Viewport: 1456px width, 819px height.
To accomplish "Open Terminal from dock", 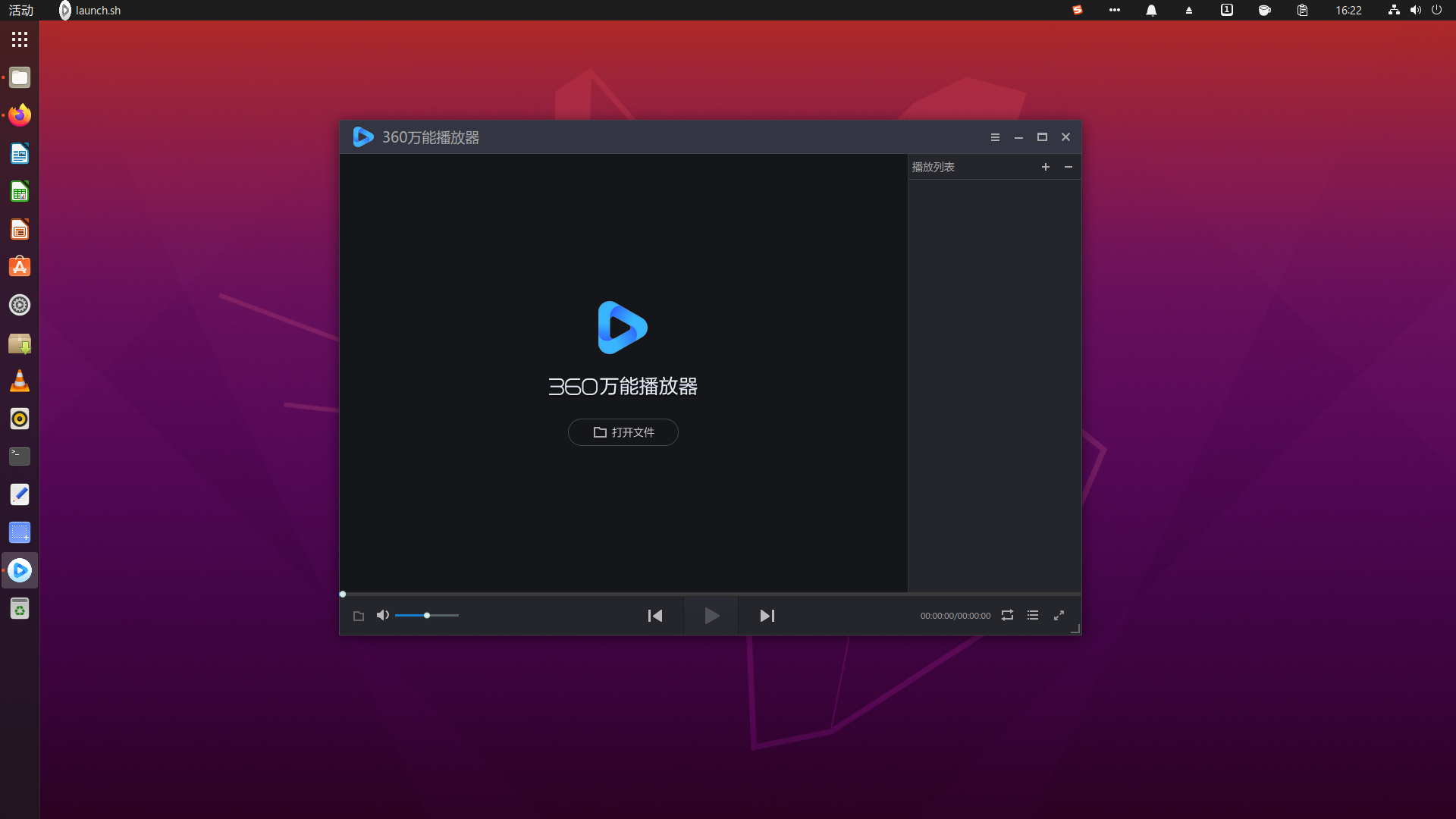I will pyautogui.click(x=20, y=457).
